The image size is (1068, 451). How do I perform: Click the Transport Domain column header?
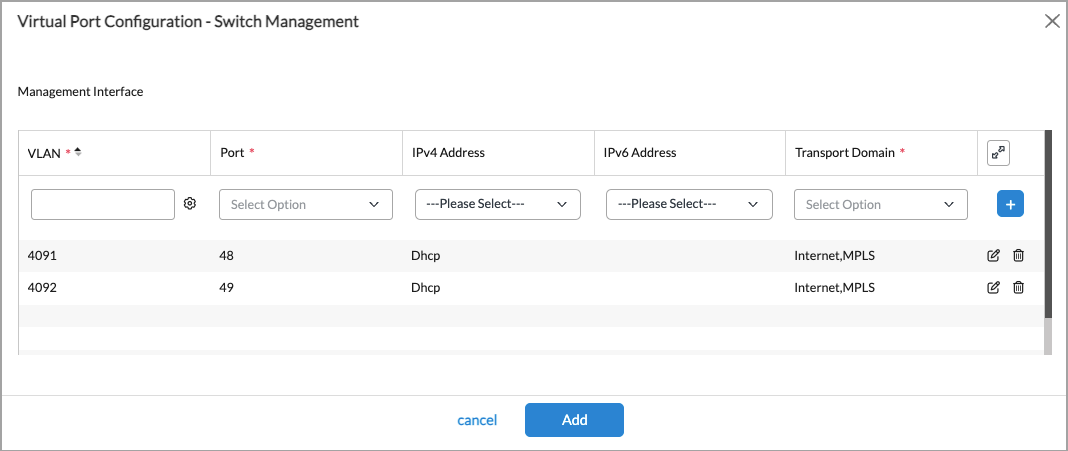845,153
